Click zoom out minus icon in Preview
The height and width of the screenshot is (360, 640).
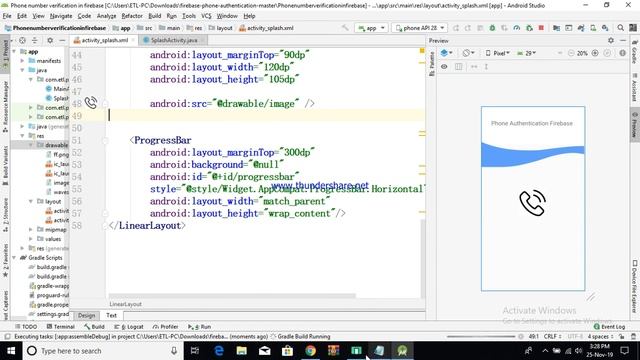click(571, 53)
